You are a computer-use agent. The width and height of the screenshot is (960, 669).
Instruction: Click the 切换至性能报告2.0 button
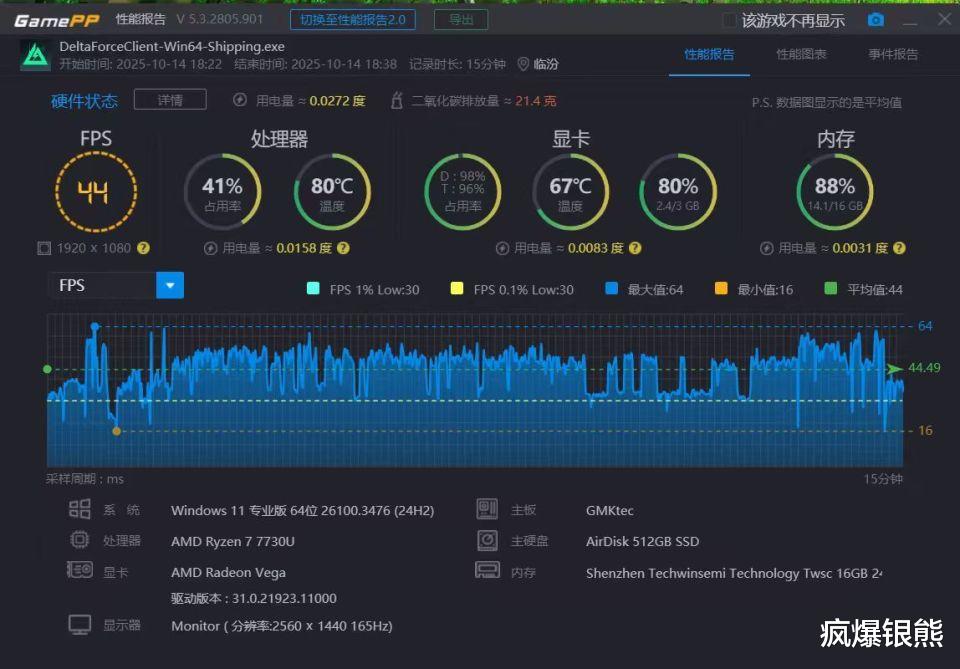(x=353, y=20)
